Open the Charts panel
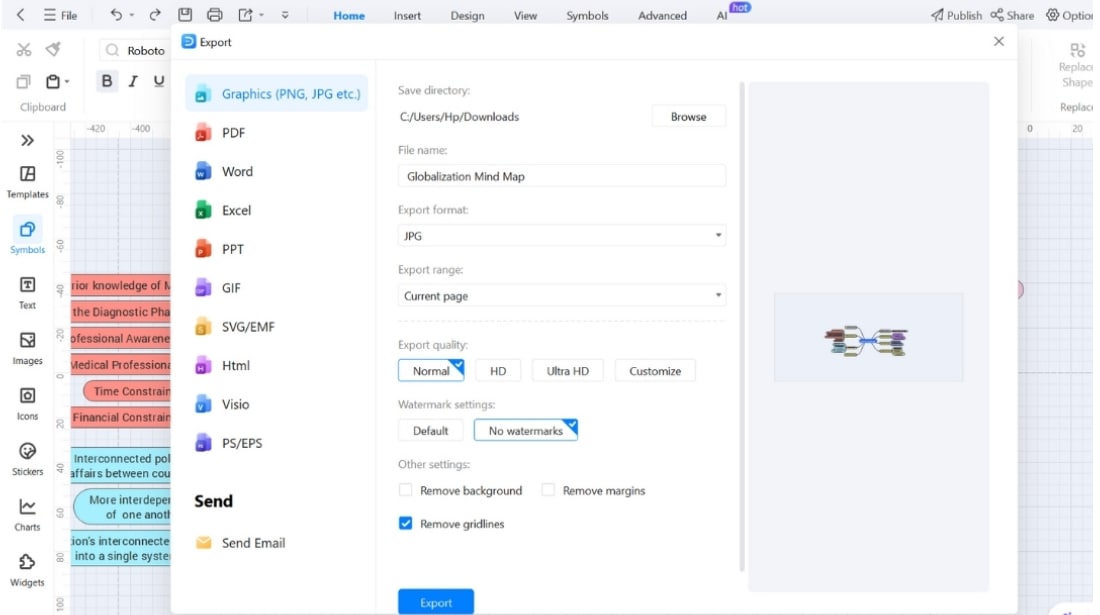1100x615 pixels. pyautogui.click(x=27, y=514)
